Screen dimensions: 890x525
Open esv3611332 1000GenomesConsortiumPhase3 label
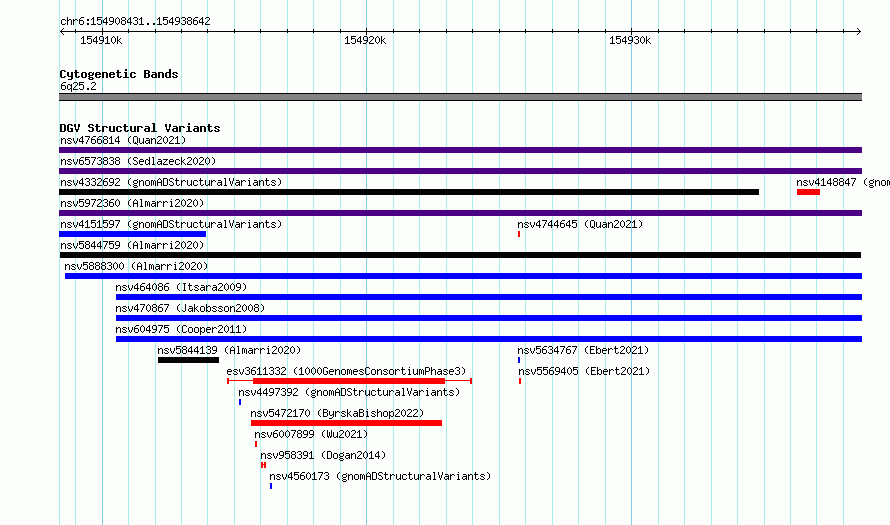point(346,371)
